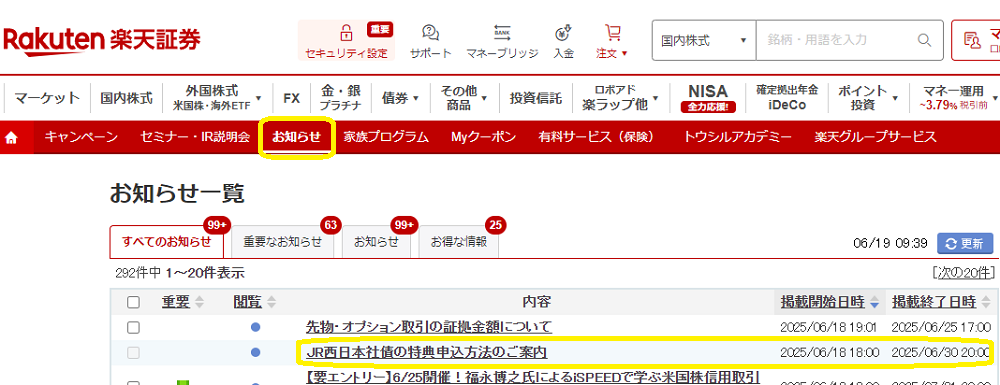Image resolution: width=1000 pixels, height=385 pixels.
Task: Open the deposit (入金) icon
Action: [563, 32]
